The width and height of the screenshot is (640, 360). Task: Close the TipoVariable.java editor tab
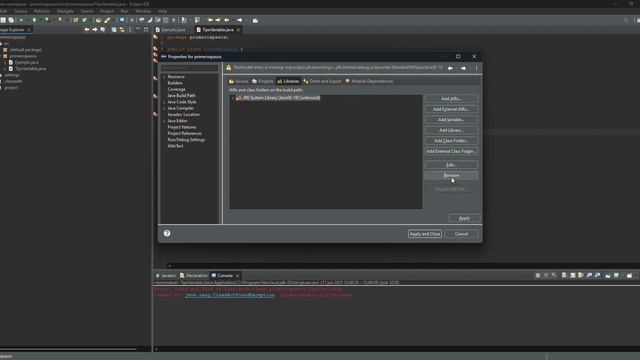(x=238, y=30)
